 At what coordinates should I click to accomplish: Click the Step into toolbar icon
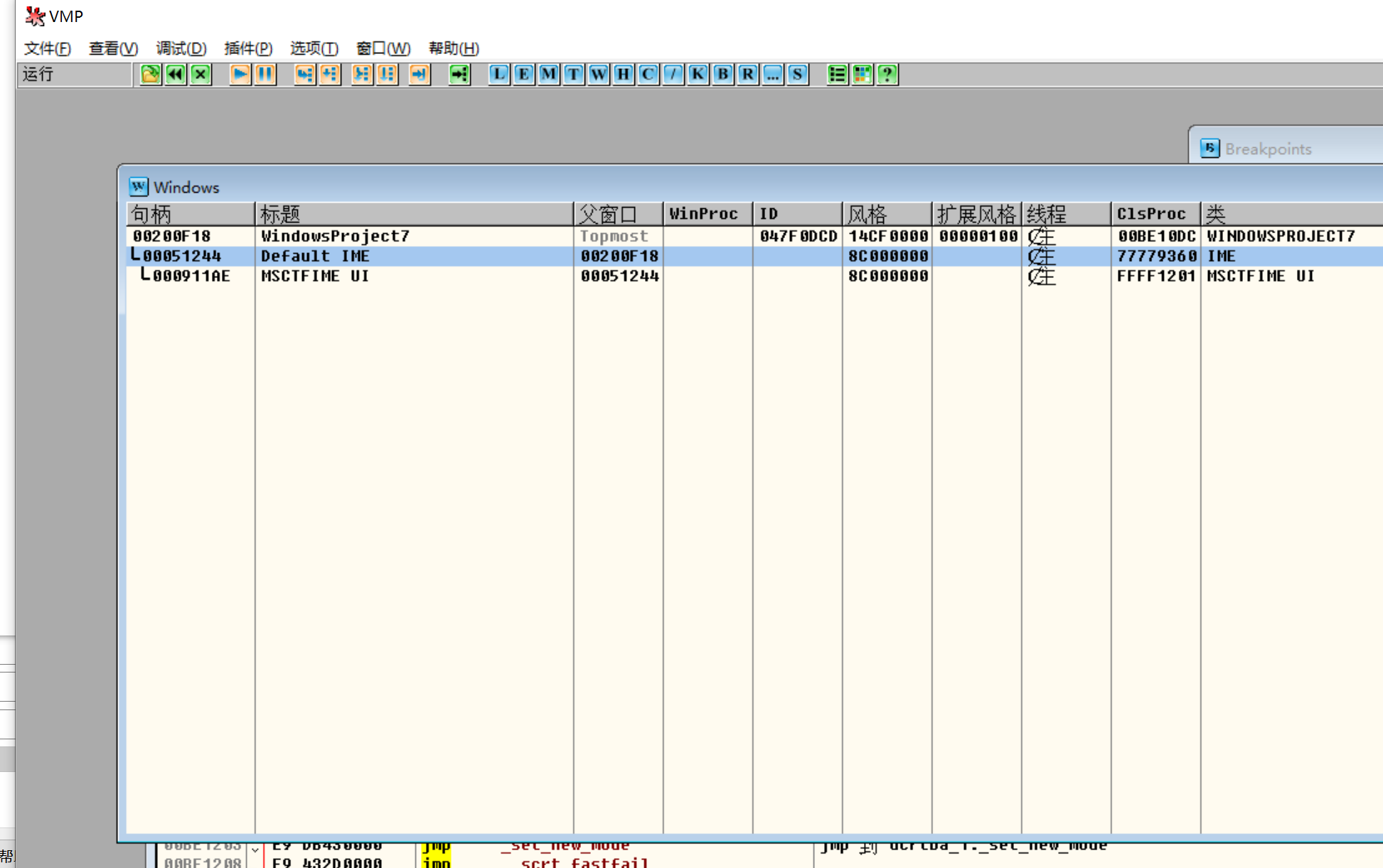coord(304,74)
